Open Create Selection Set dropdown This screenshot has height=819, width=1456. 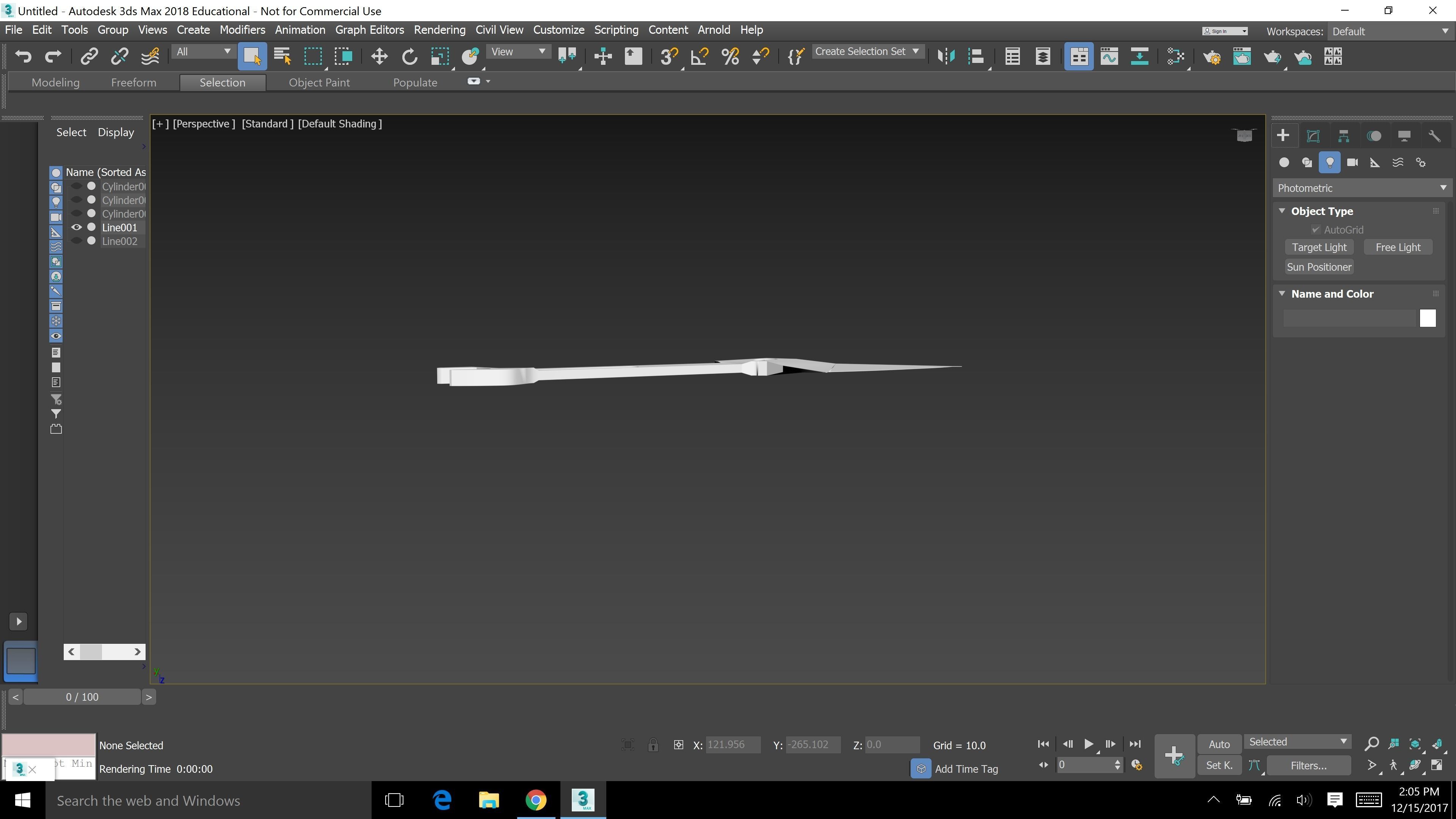coord(868,52)
